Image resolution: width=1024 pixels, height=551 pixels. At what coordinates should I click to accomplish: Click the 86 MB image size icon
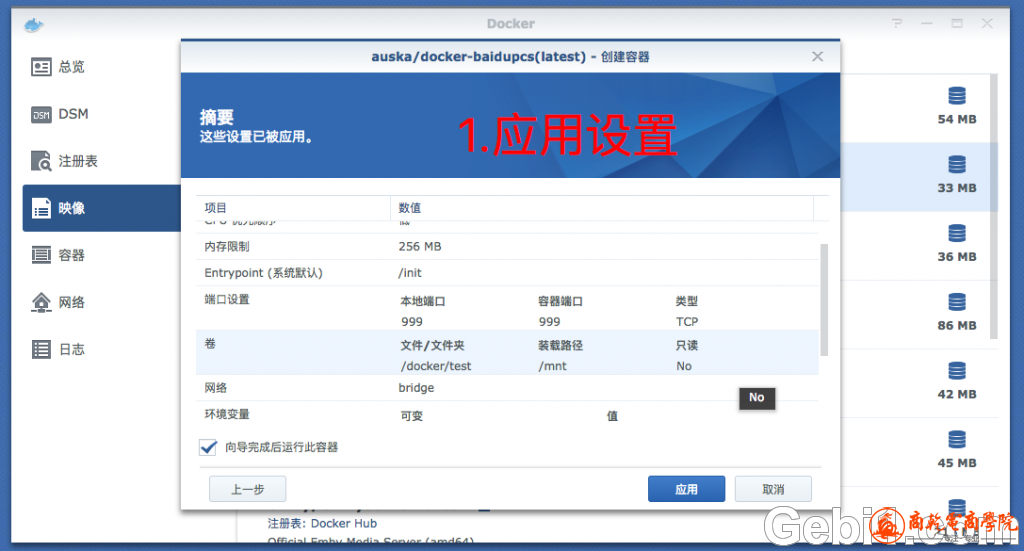957,302
